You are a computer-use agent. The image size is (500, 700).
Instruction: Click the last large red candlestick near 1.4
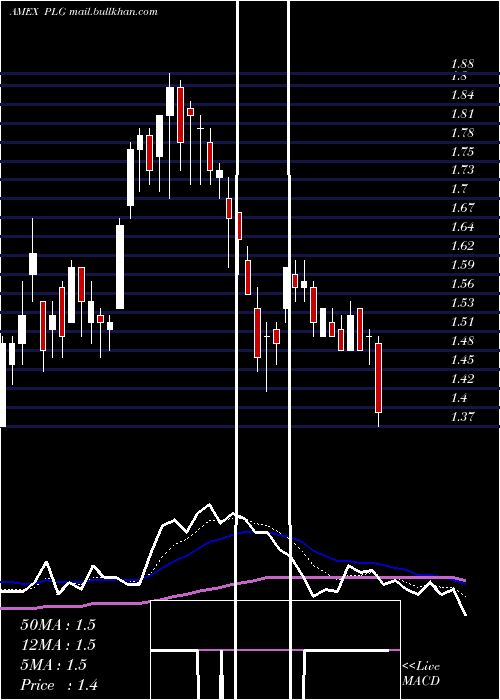pos(379,378)
